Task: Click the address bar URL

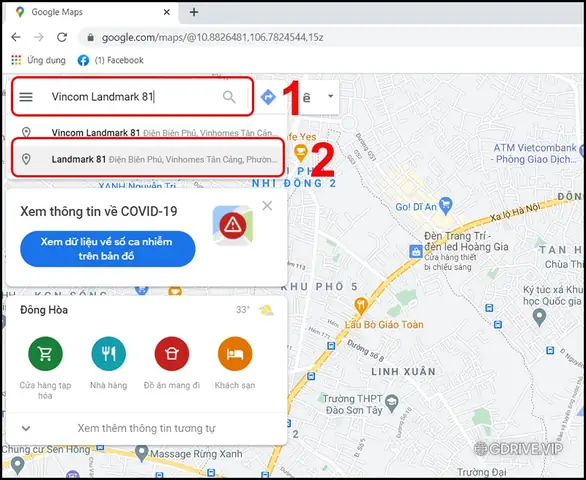Action: [213, 37]
